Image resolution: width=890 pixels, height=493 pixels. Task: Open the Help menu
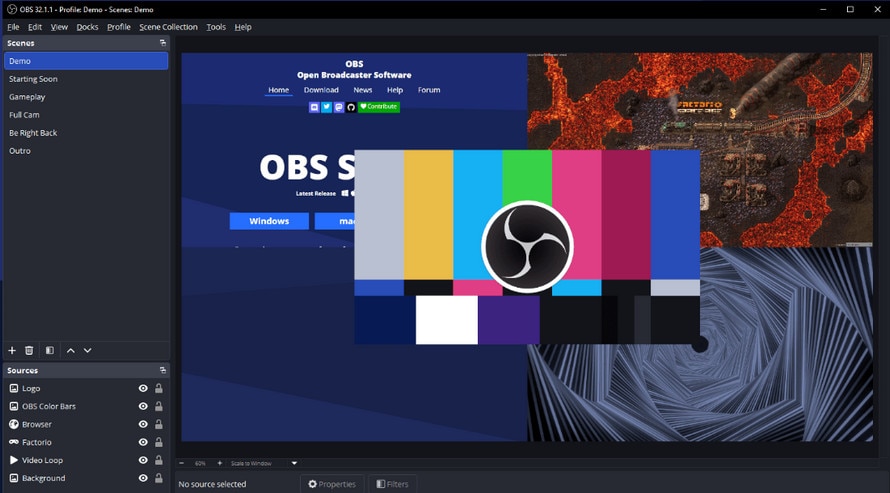click(243, 27)
